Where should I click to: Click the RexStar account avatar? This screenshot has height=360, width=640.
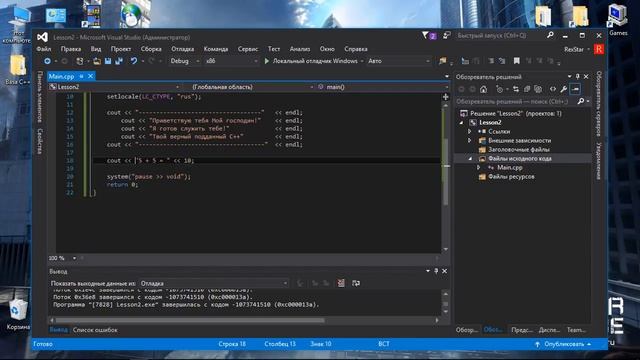[598, 49]
